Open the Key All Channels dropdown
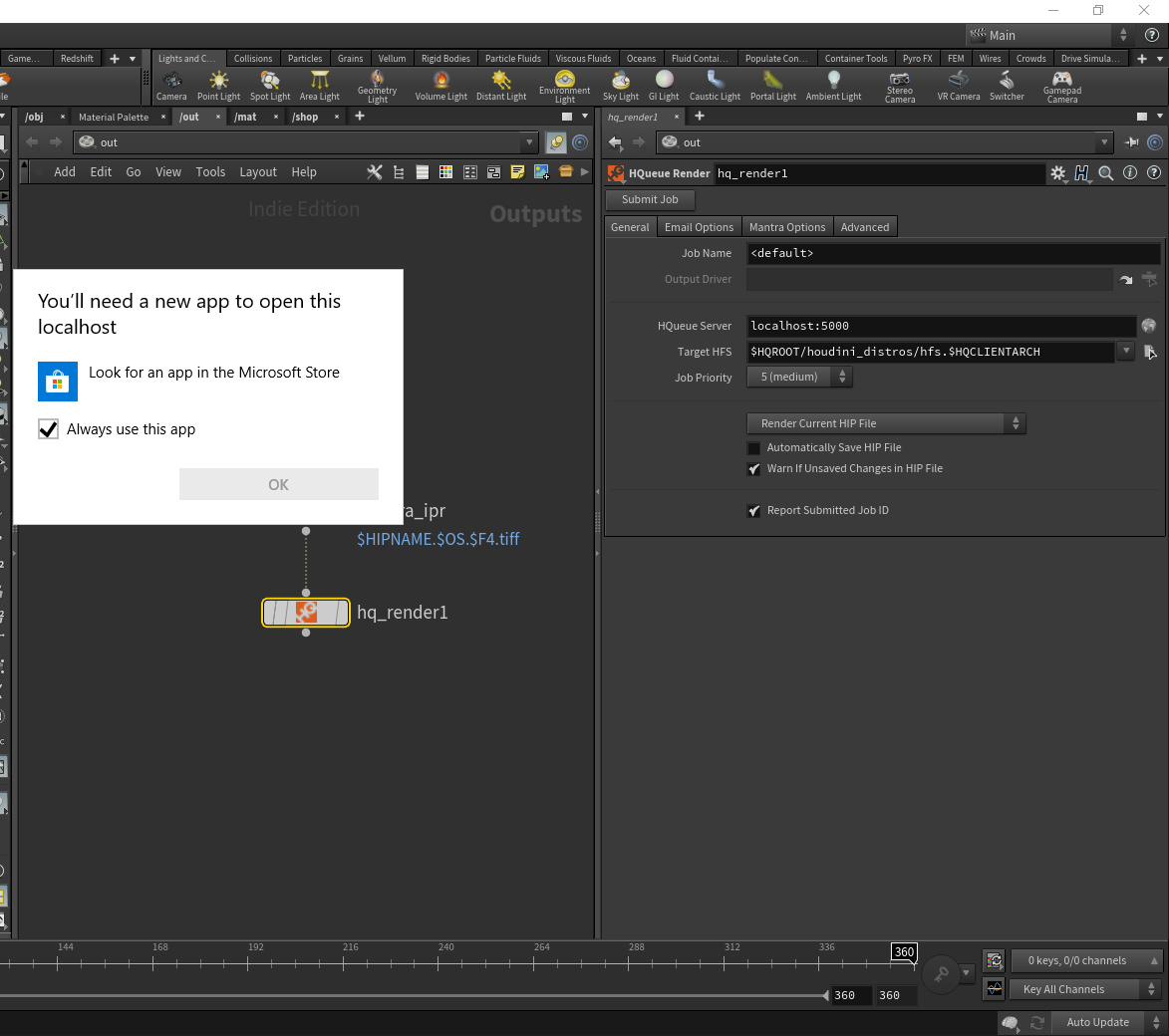The image size is (1169, 1036). click(x=1084, y=989)
